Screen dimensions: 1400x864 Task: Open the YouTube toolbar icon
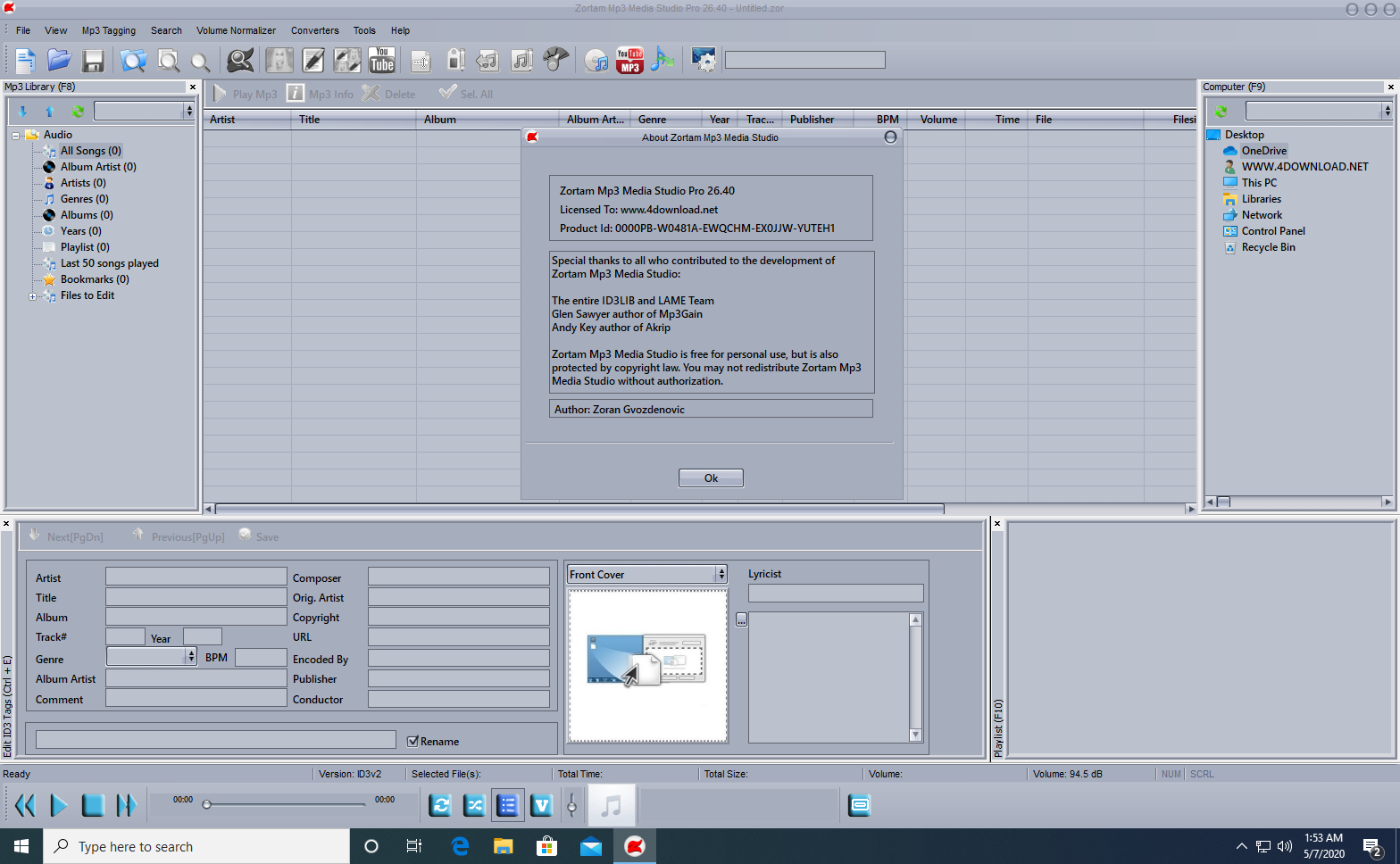tap(382, 60)
